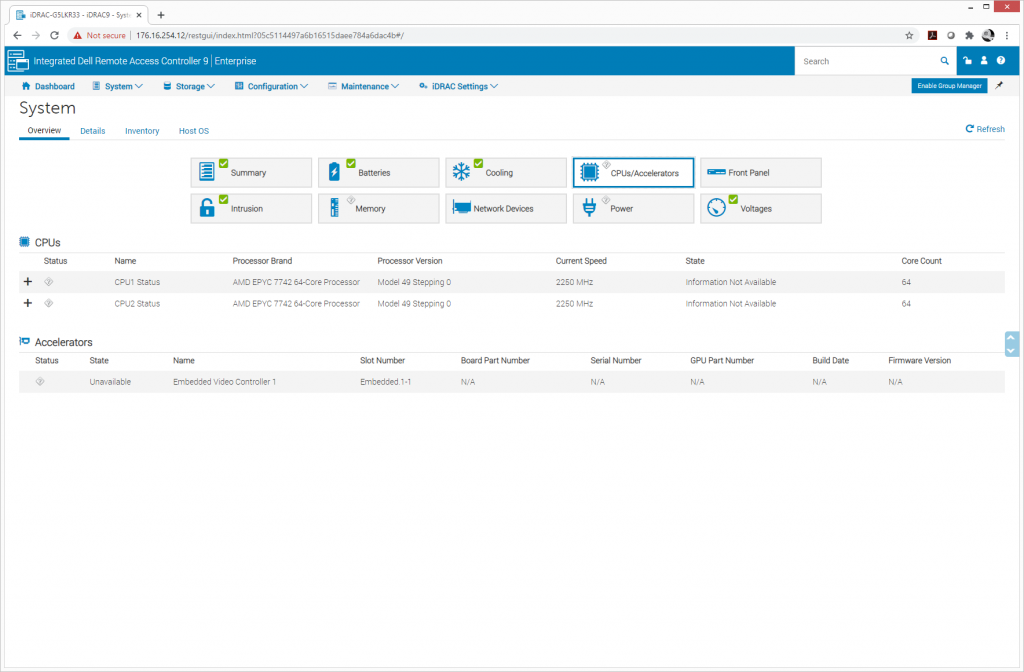Click the Core Count column header

pyautogui.click(x=921, y=261)
